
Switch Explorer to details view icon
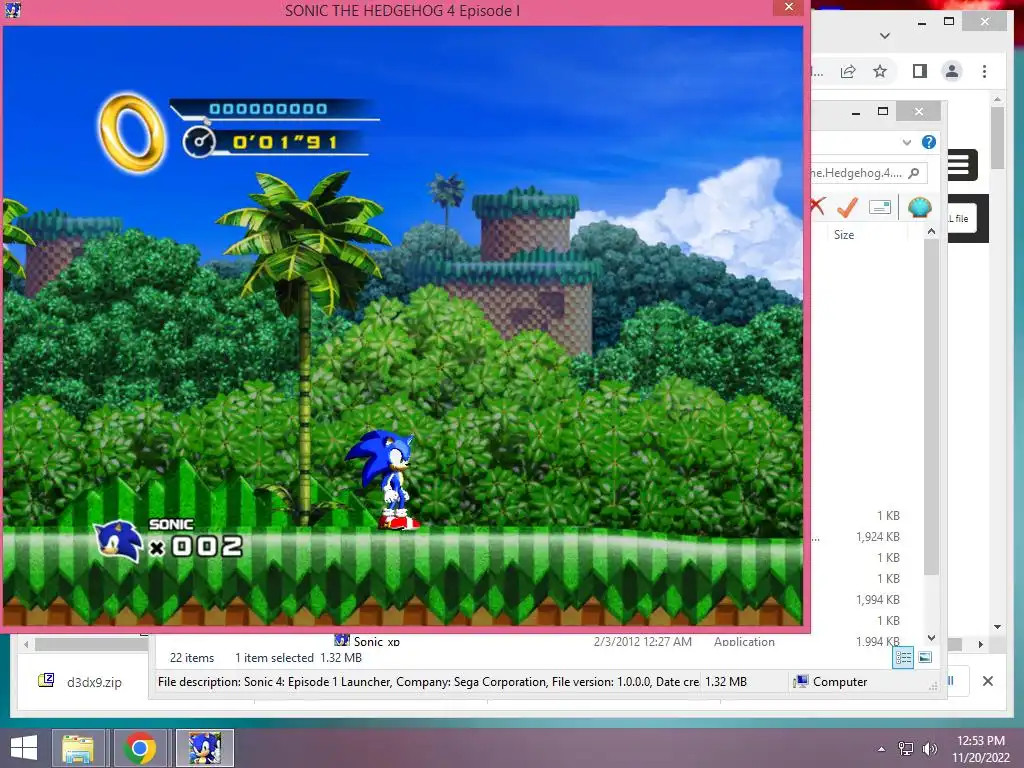[x=903, y=658]
